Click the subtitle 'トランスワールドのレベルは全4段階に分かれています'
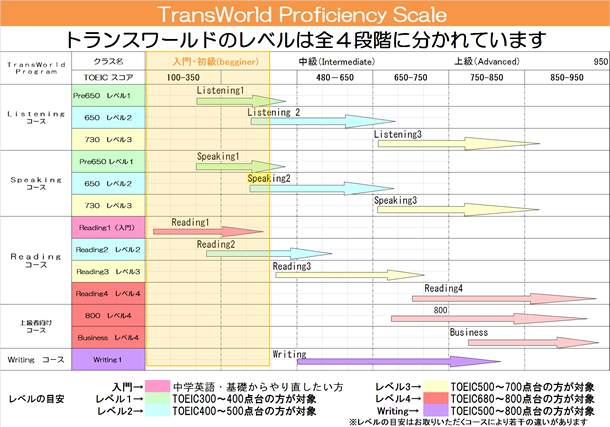Screen dimensions: 610x427 point(305,39)
